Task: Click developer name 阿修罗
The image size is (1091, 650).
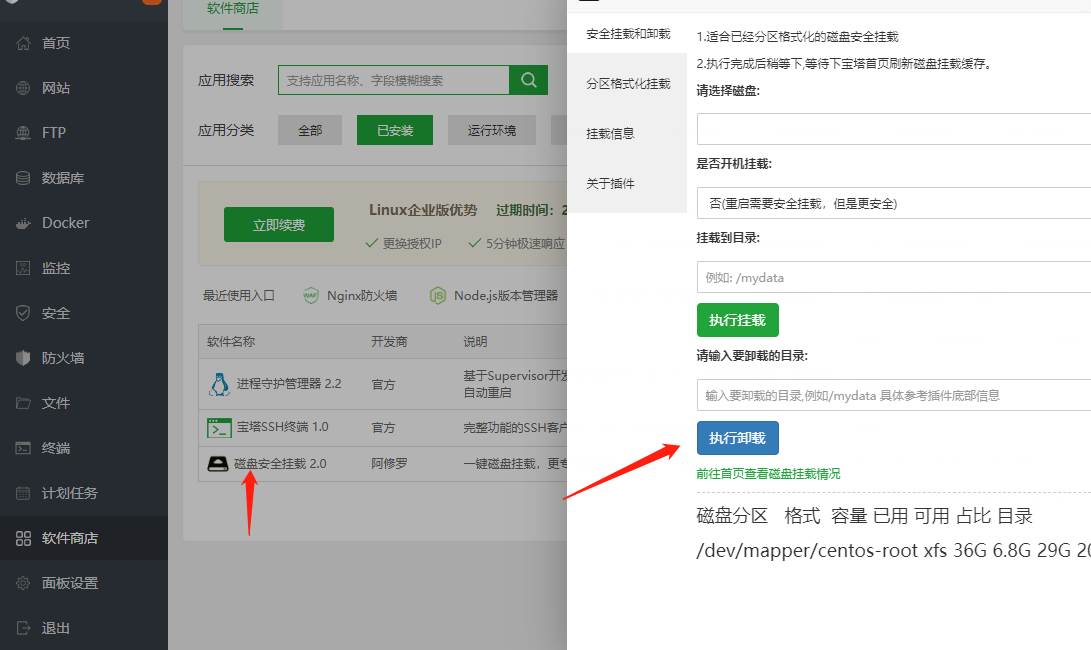Action: [x=389, y=463]
